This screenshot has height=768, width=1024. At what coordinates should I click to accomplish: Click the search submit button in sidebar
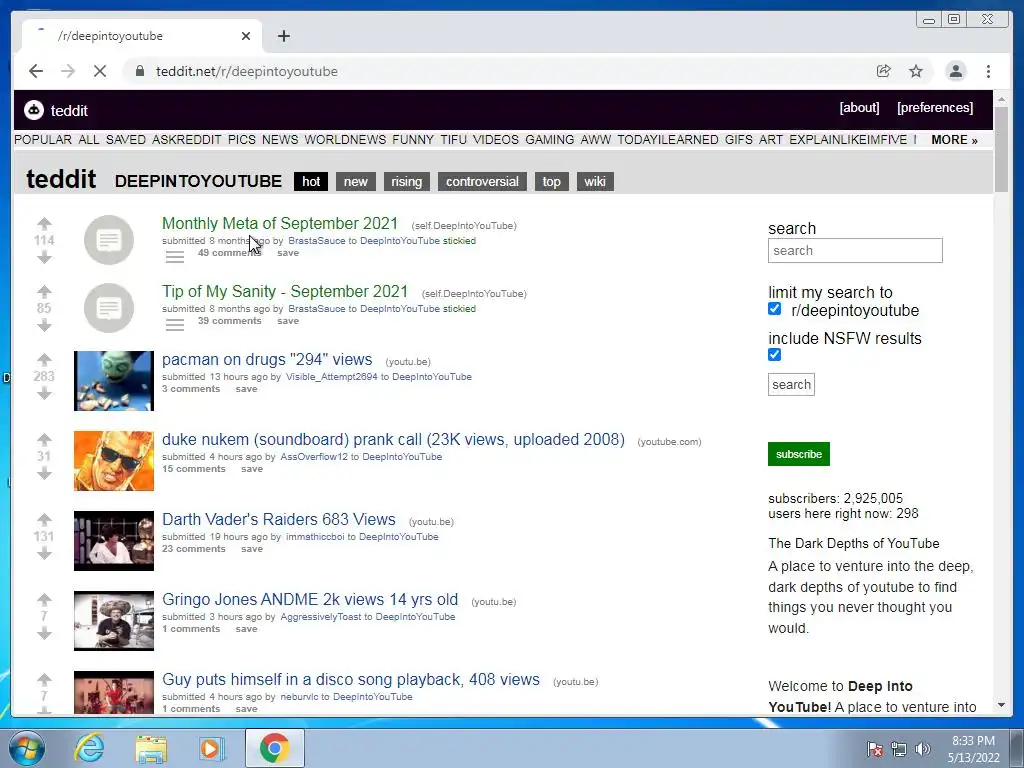click(792, 385)
